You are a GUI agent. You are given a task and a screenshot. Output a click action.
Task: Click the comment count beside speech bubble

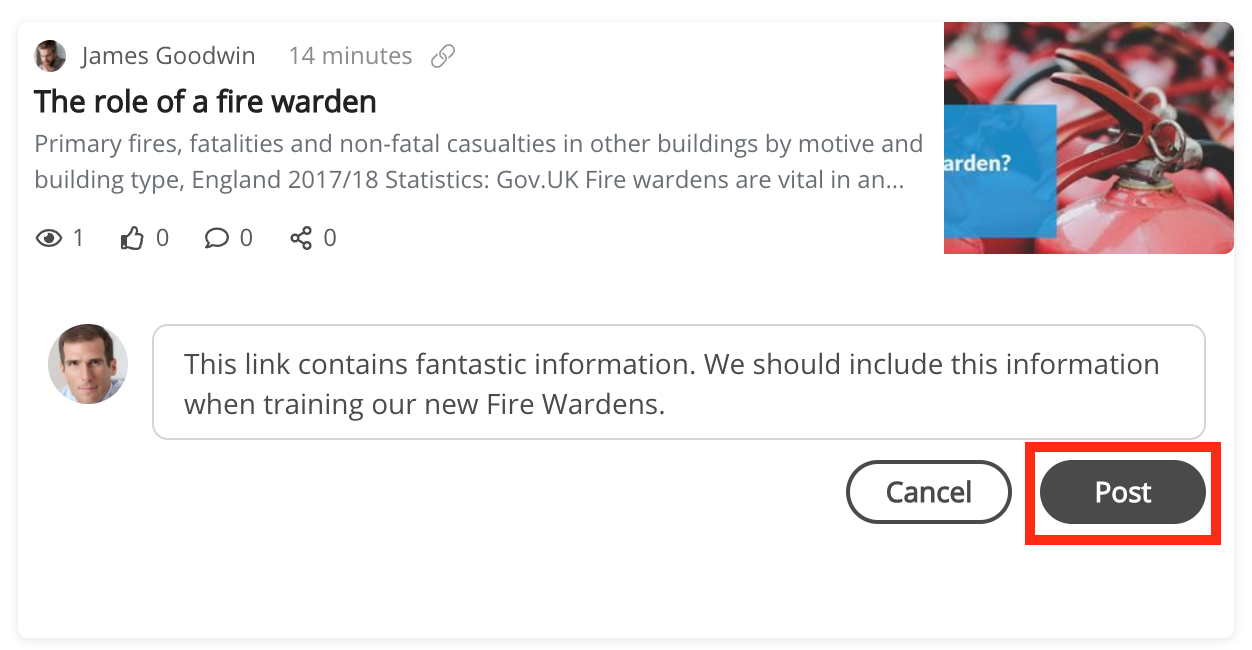(246, 238)
